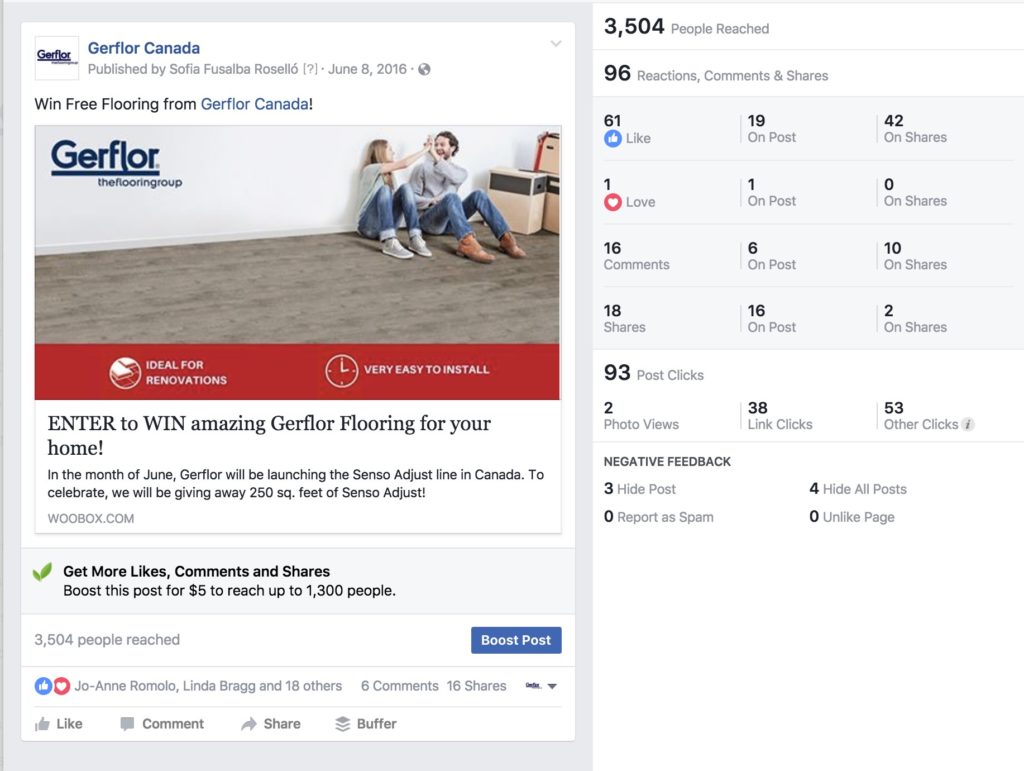Click the 0 Unlike Page entry
1024x771 pixels.
point(852,517)
